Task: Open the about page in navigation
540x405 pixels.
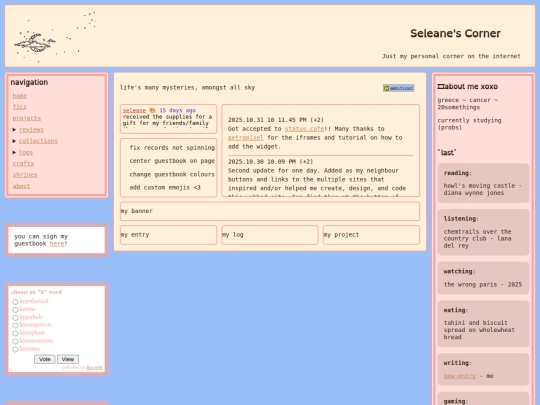Action: pos(21,186)
